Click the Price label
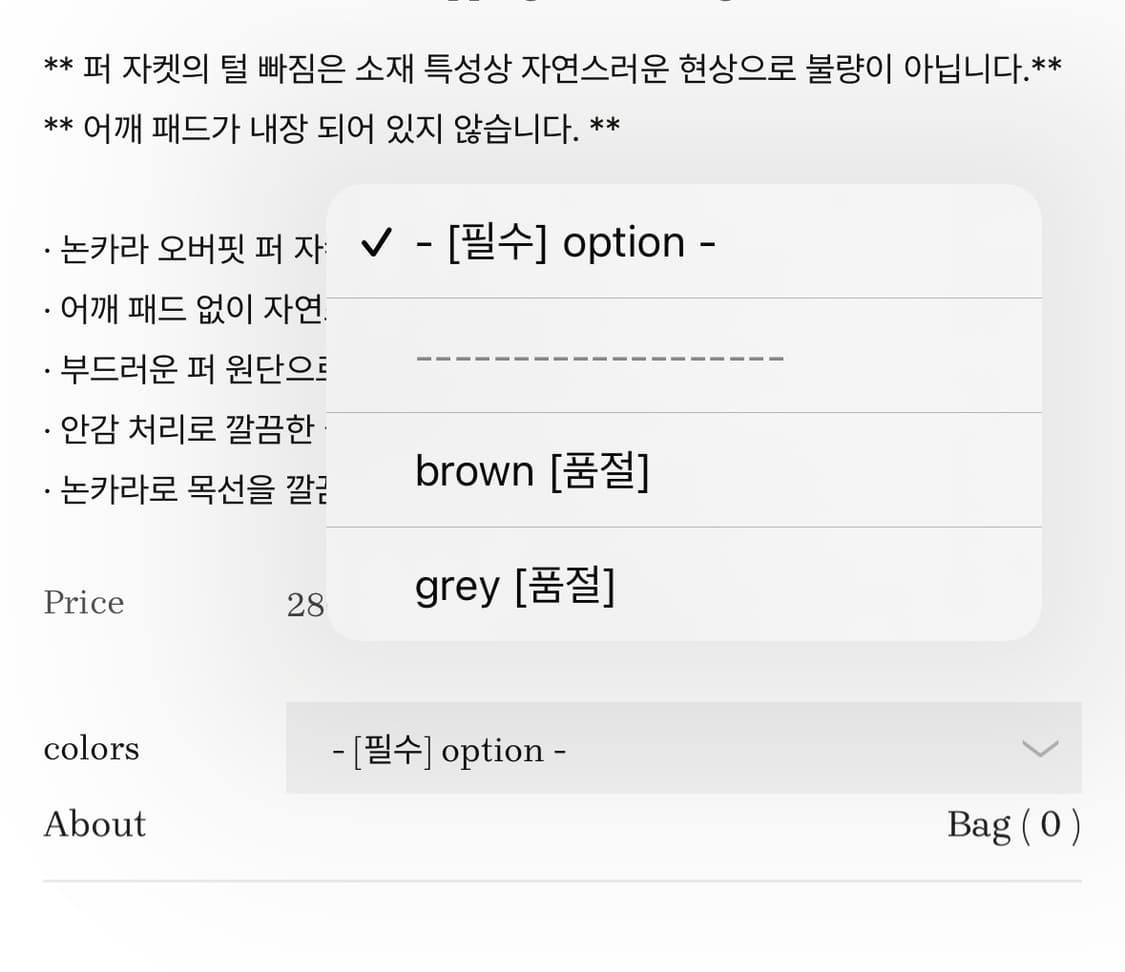Screen dimensions: 1125x972 [x=83, y=602]
